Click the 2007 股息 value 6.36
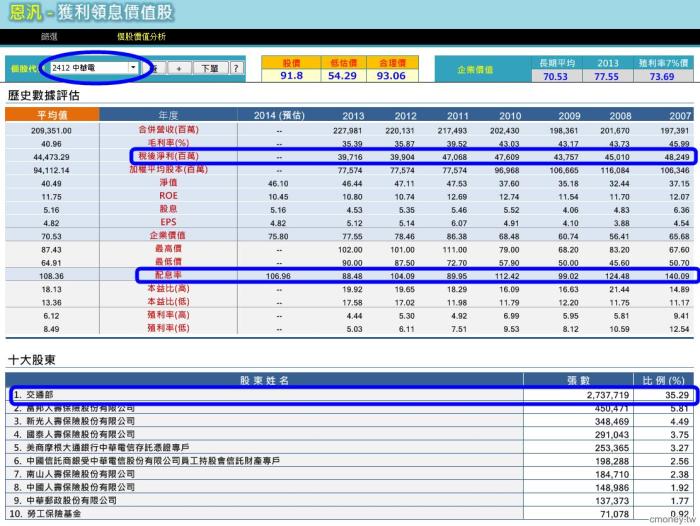 682,210
